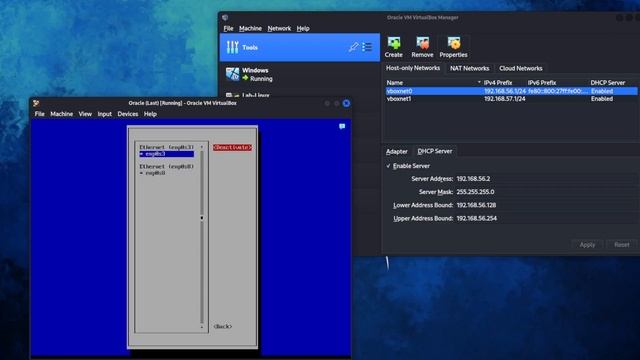Select the enp0s8 connection in VM list

coord(152,173)
